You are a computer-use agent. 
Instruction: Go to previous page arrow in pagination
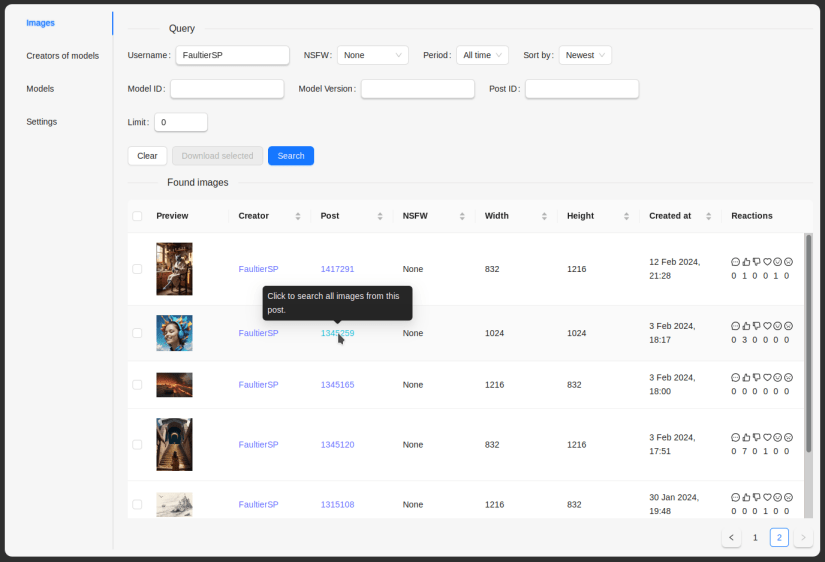(x=731, y=538)
